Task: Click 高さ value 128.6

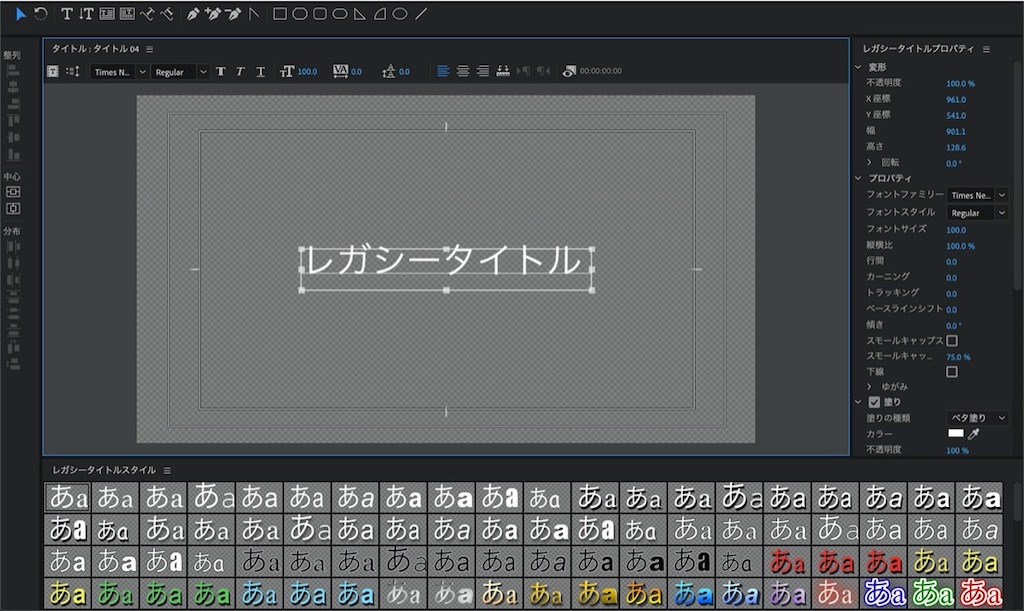Action: pos(956,148)
